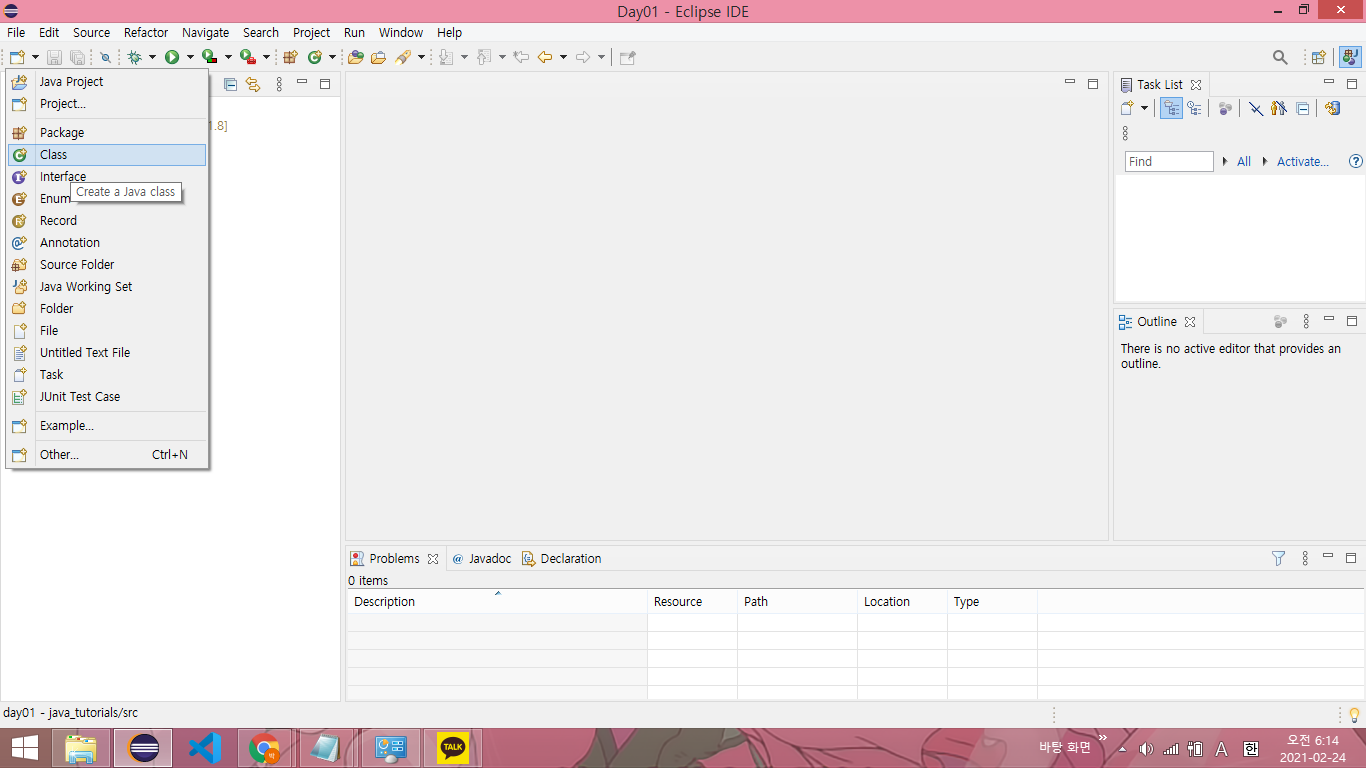Image resolution: width=1366 pixels, height=768 pixels.
Task: Click the New Java Class toolbar icon
Action: coord(315,57)
